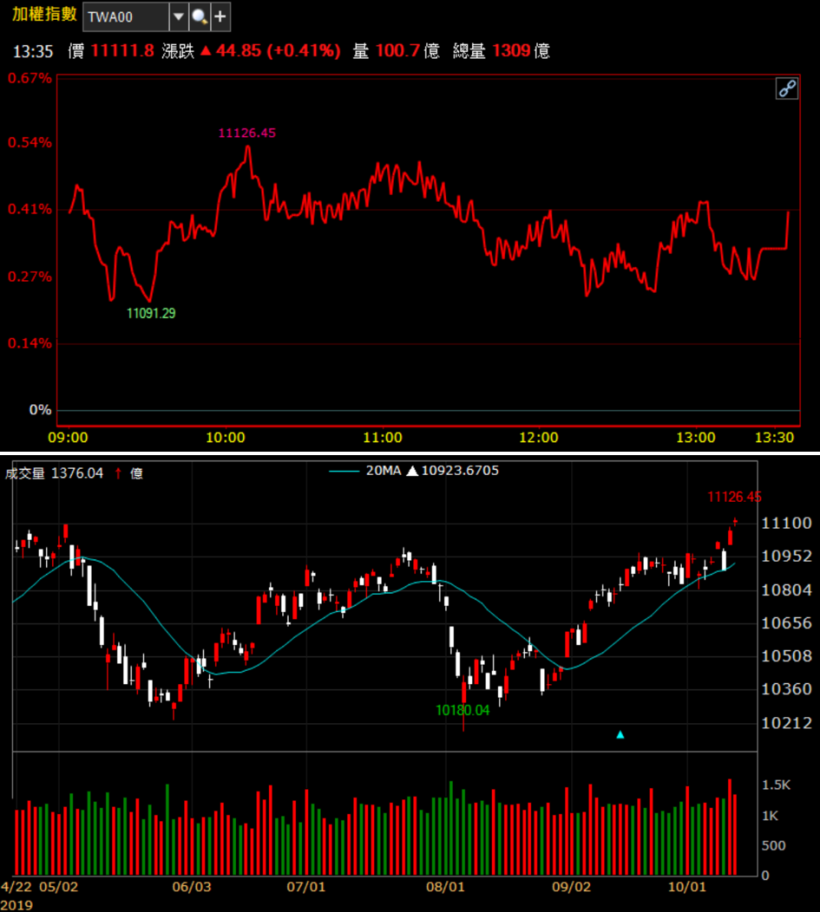
Task: Click the 0.14% axis label
Action: click(x=30, y=344)
